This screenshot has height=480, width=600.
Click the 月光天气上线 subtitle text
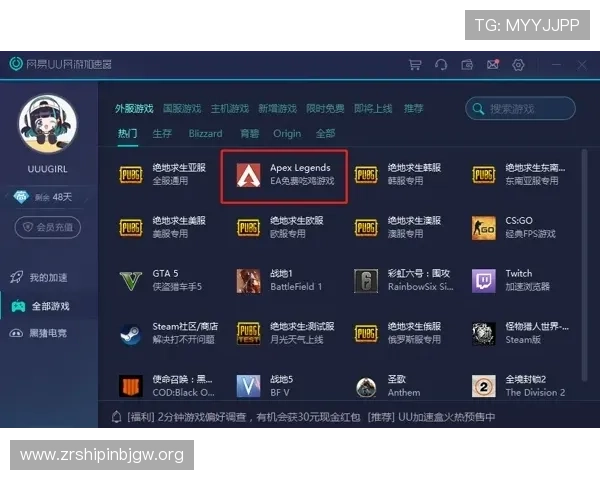[x=297, y=340]
